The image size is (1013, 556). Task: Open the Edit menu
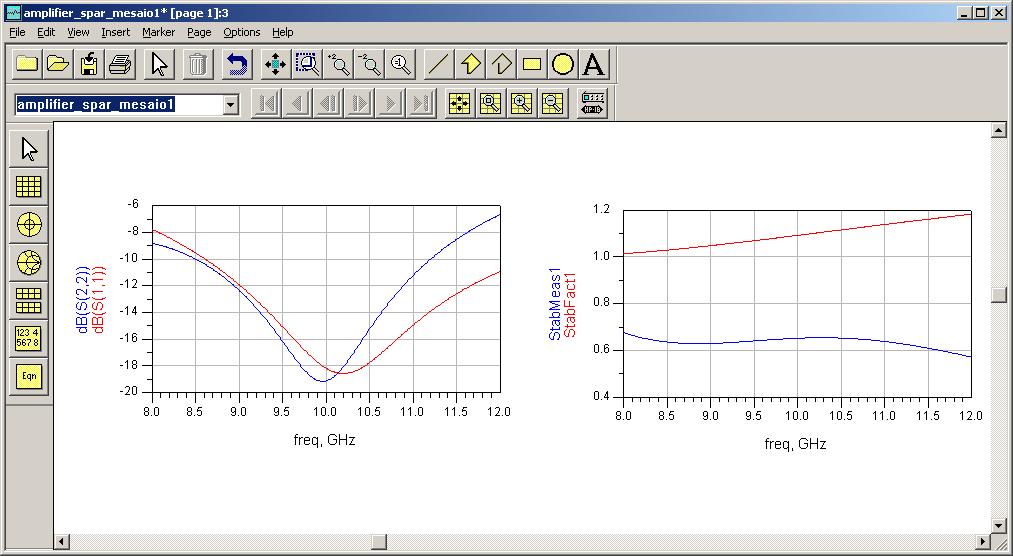46,32
